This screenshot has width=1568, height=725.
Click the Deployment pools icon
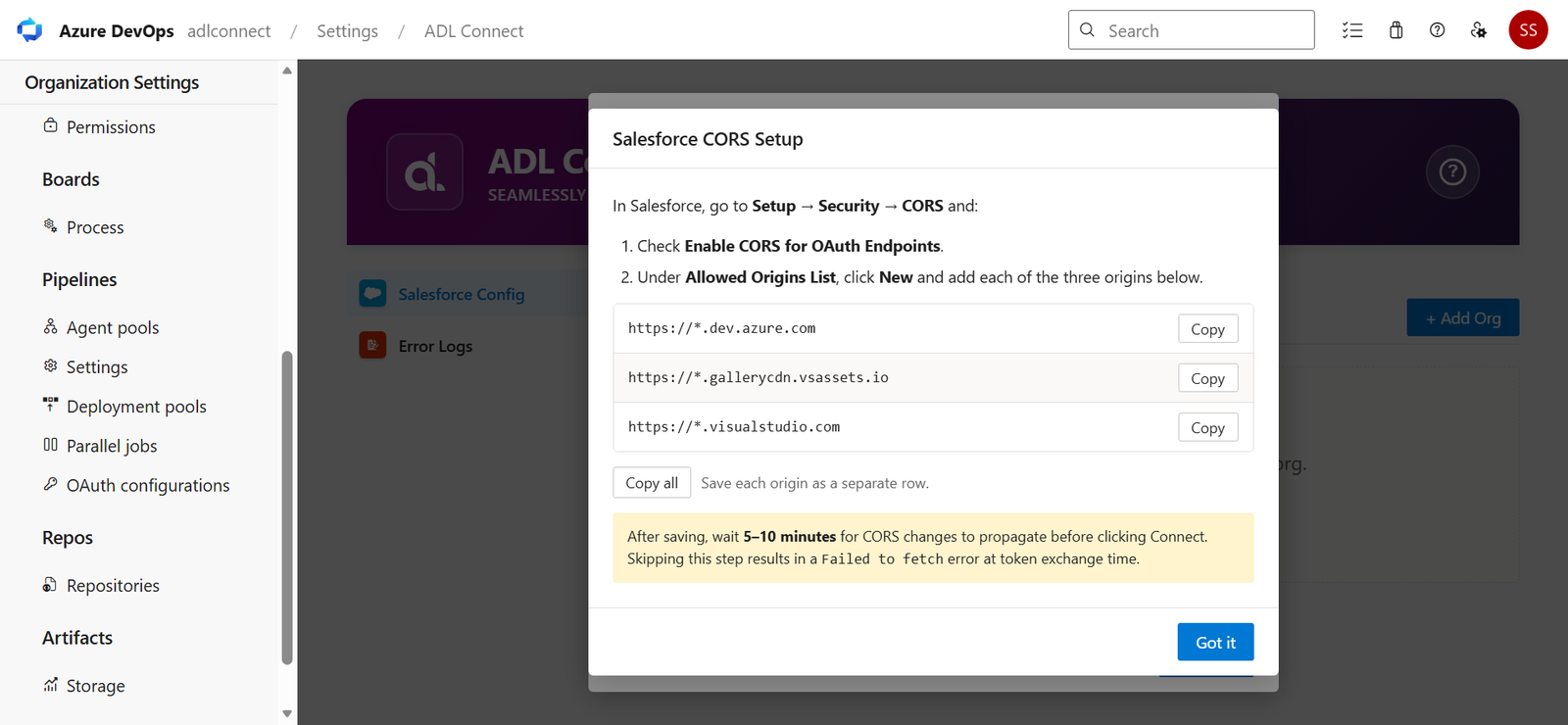[x=50, y=405]
